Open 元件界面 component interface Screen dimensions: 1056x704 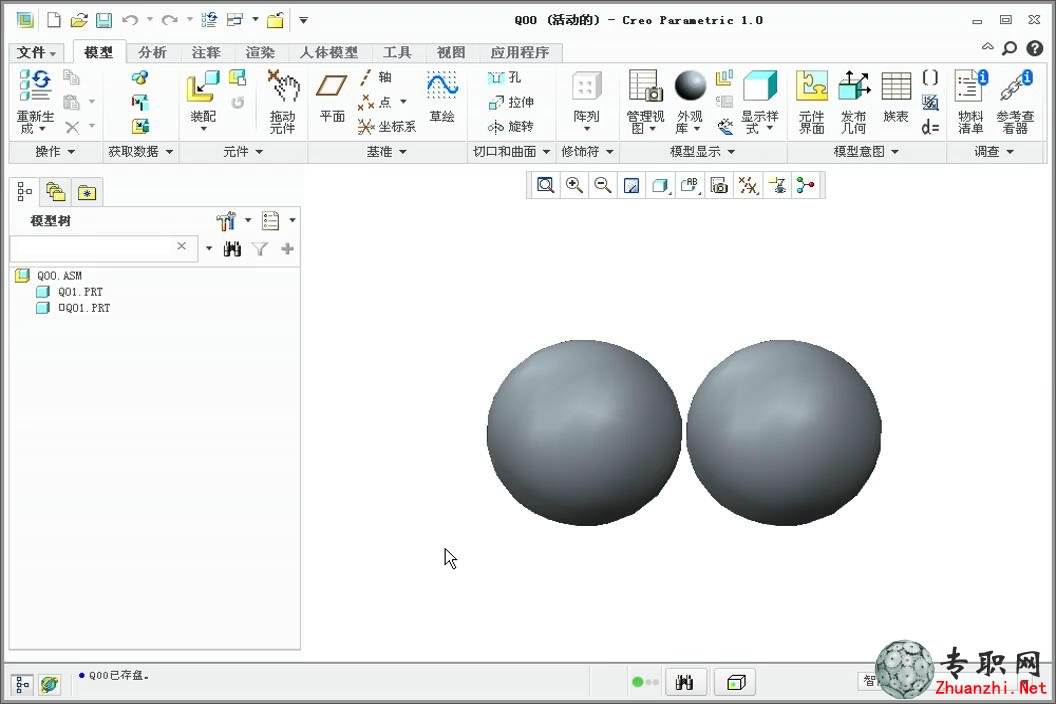pyautogui.click(x=812, y=101)
